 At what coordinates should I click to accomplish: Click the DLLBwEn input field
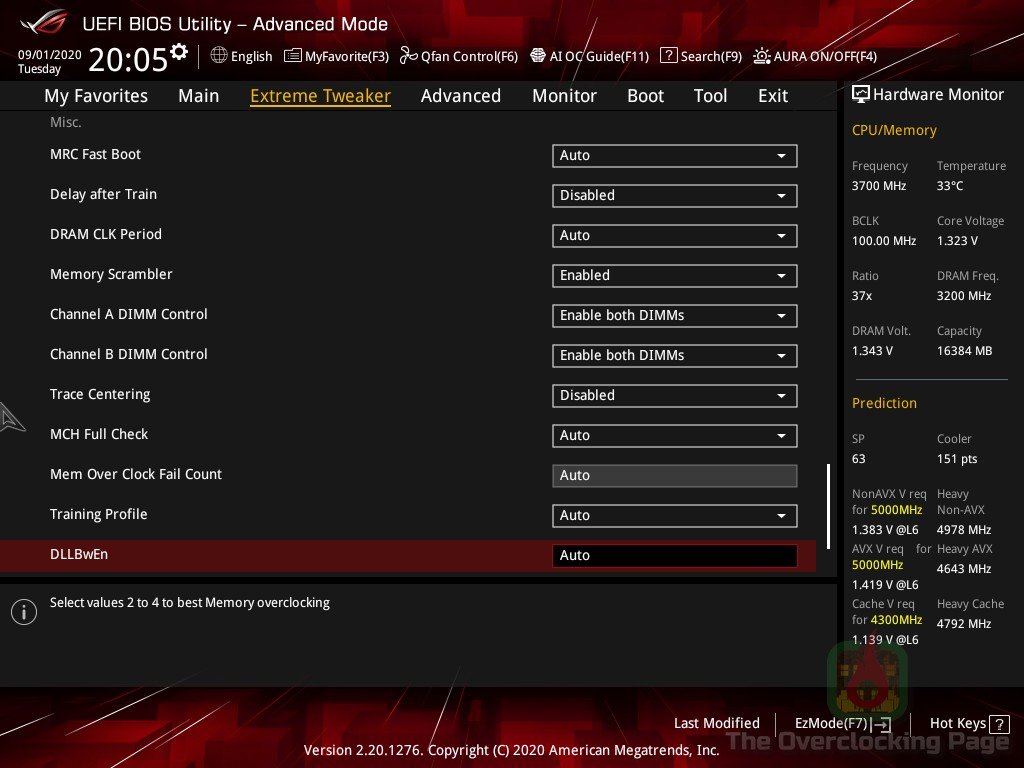click(674, 555)
